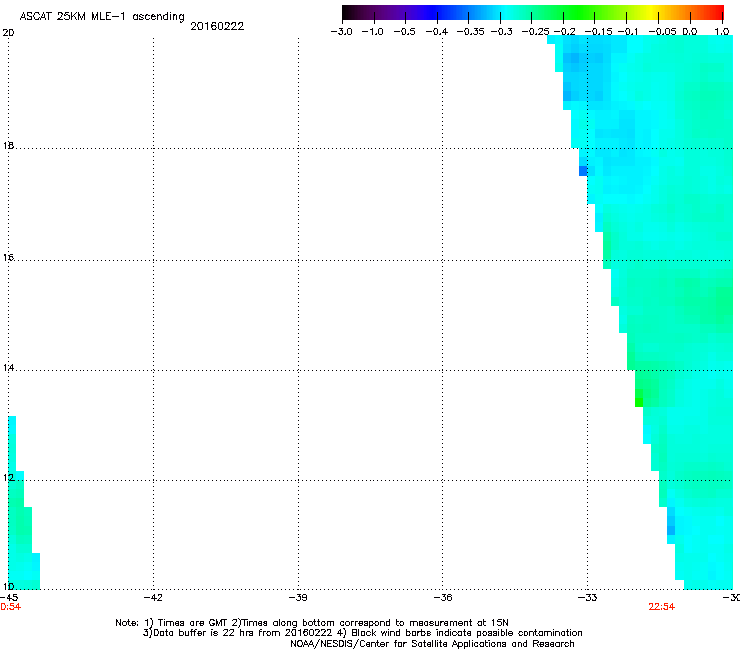
Task: Click the red 22:54 swath time label
Action: coord(661,607)
